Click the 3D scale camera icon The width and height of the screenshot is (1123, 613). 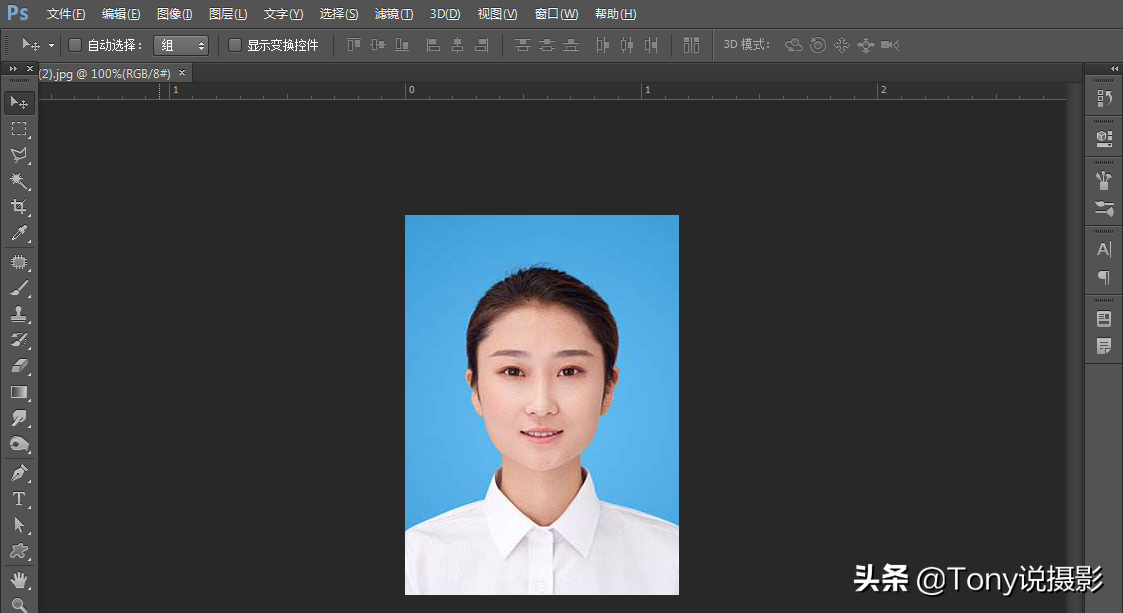(x=890, y=45)
